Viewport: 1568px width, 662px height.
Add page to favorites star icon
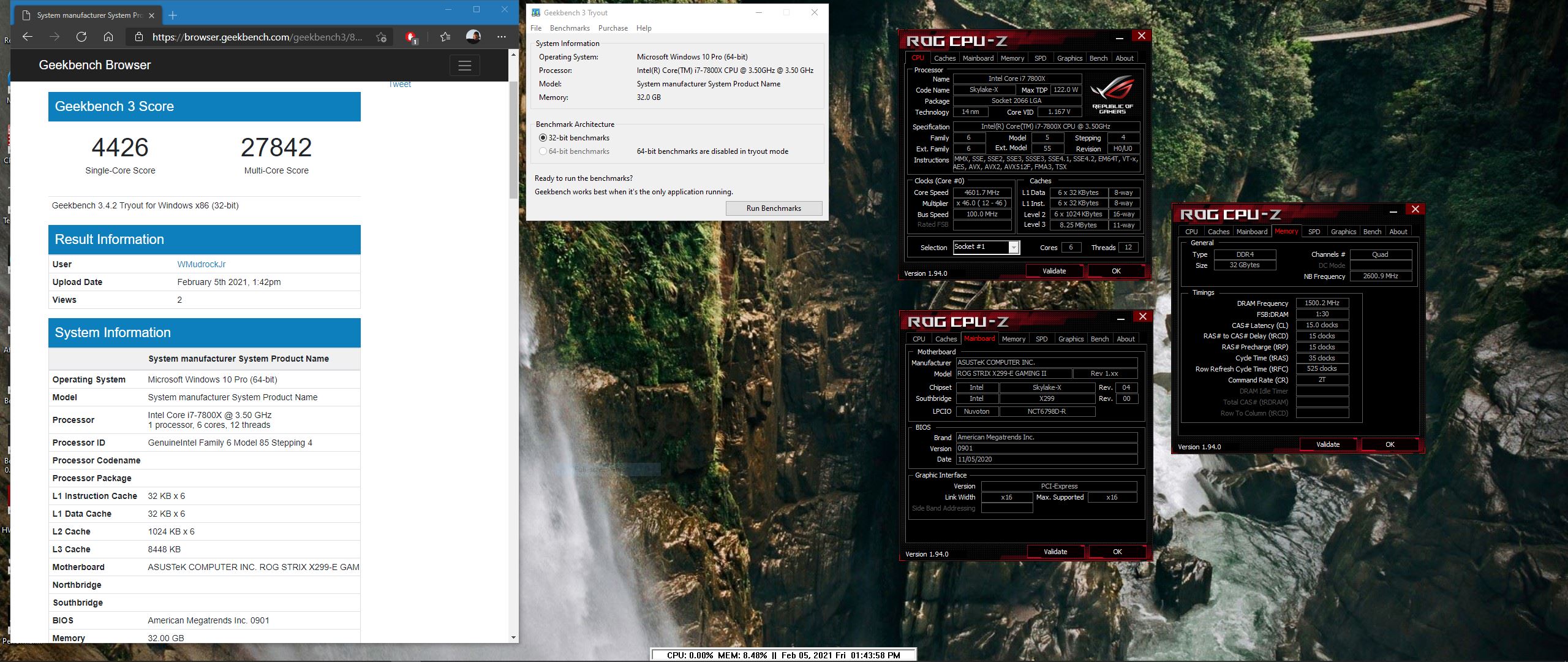[381, 37]
